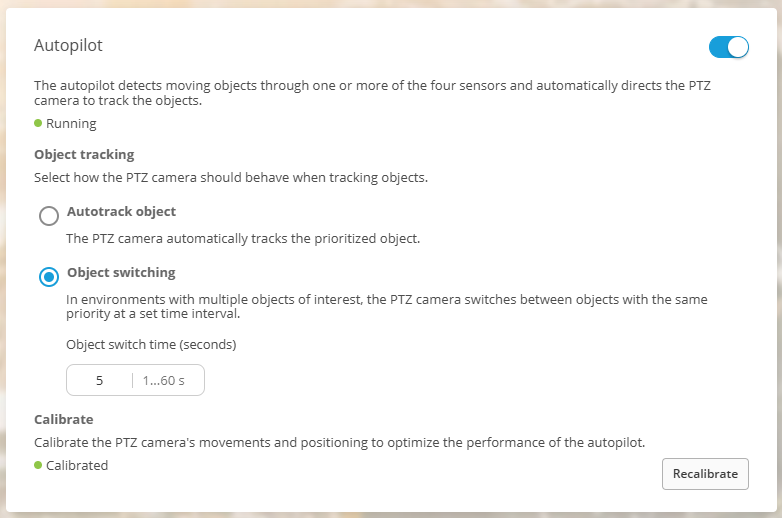Screen dimensions: 782x518
Task: Click the "Running" status text
Action: click(x=71, y=124)
